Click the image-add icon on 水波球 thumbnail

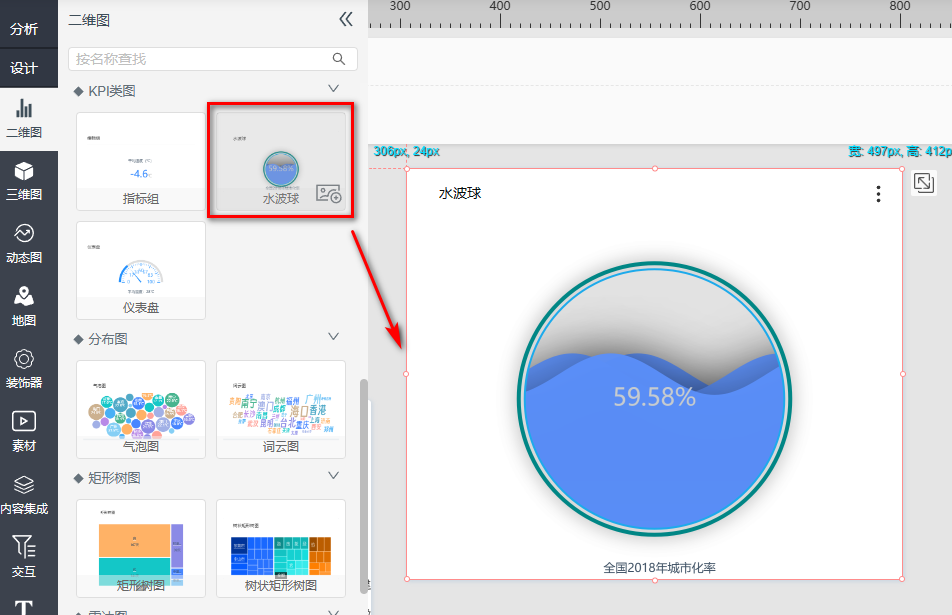click(329, 194)
